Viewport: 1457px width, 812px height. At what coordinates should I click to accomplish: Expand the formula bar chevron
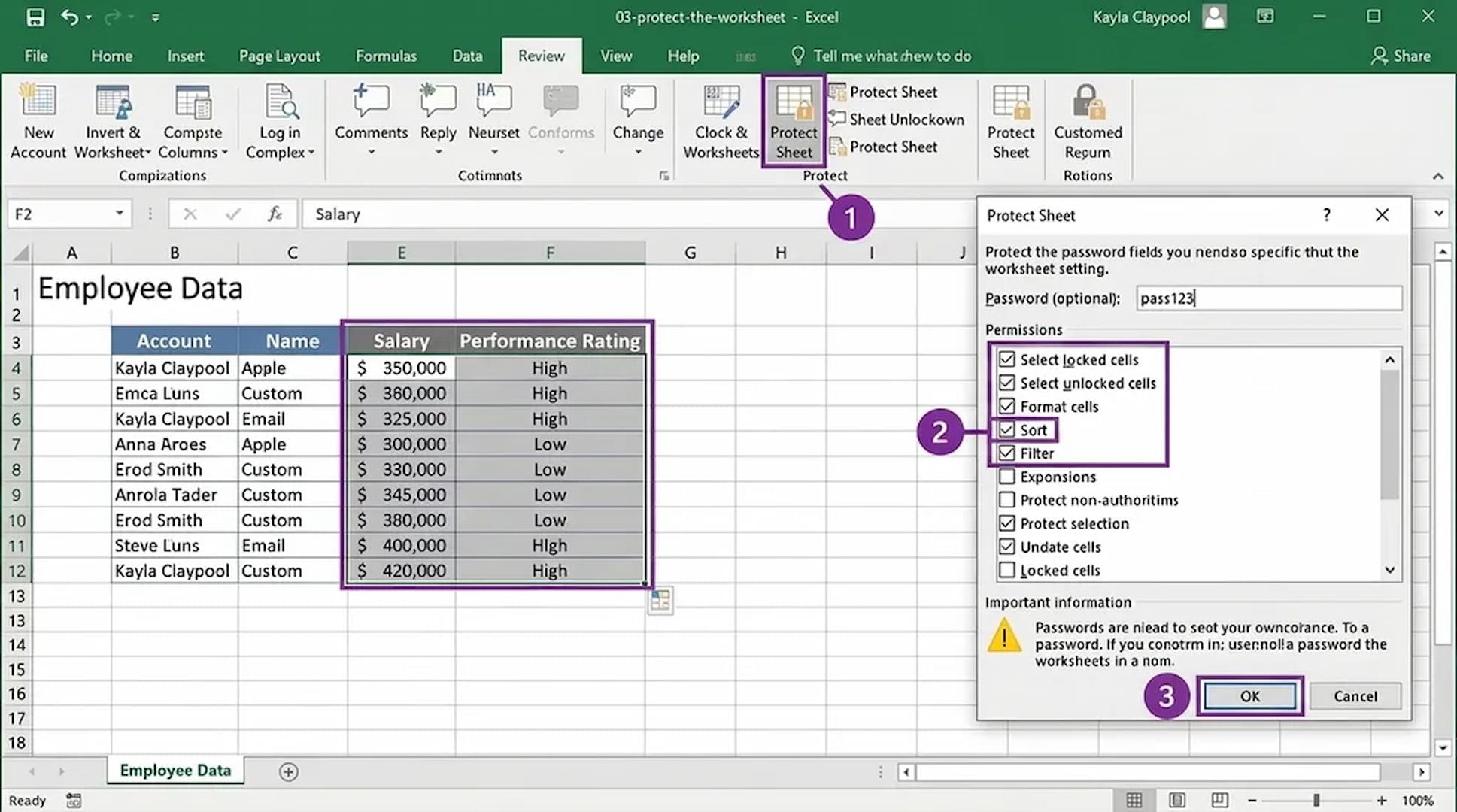click(1438, 214)
